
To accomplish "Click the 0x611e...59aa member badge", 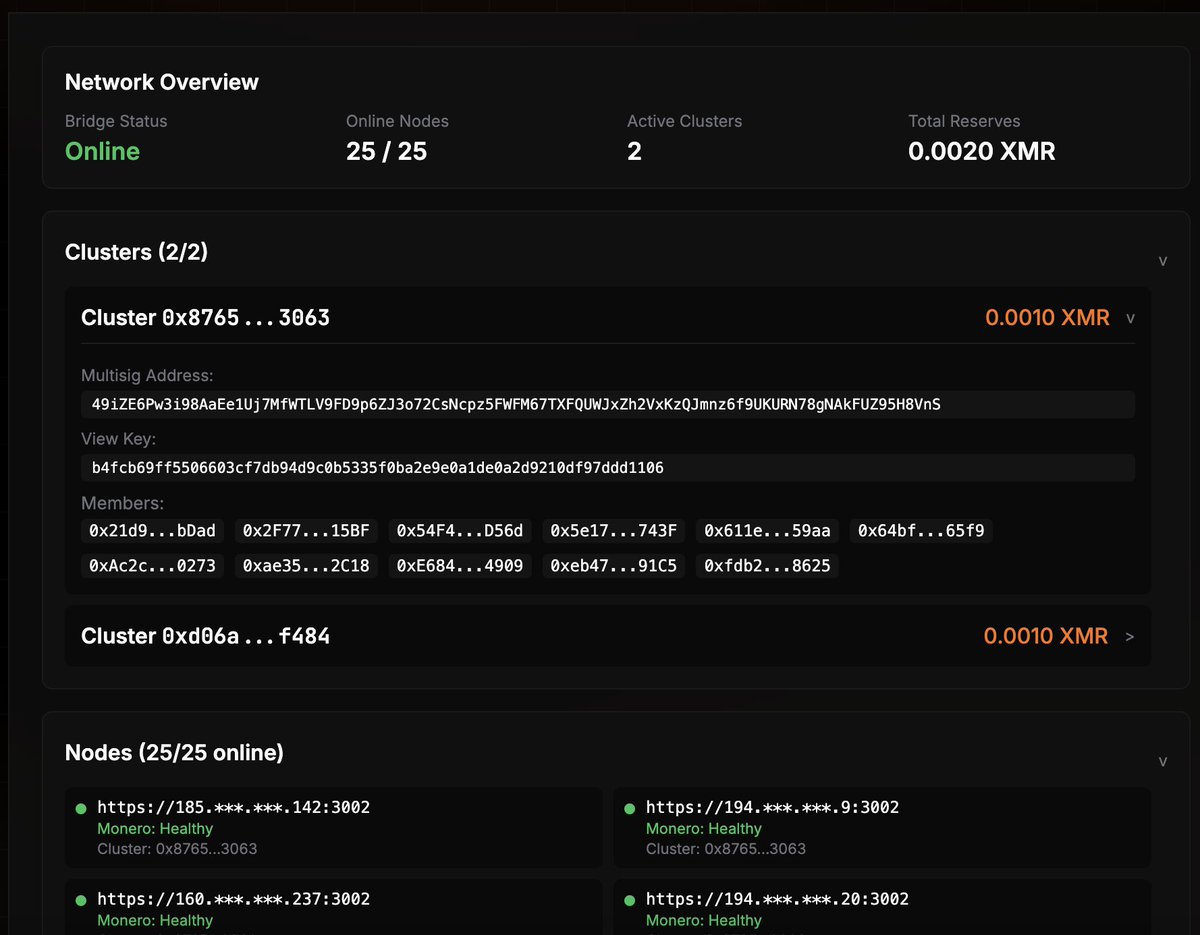I will click(767, 530).
